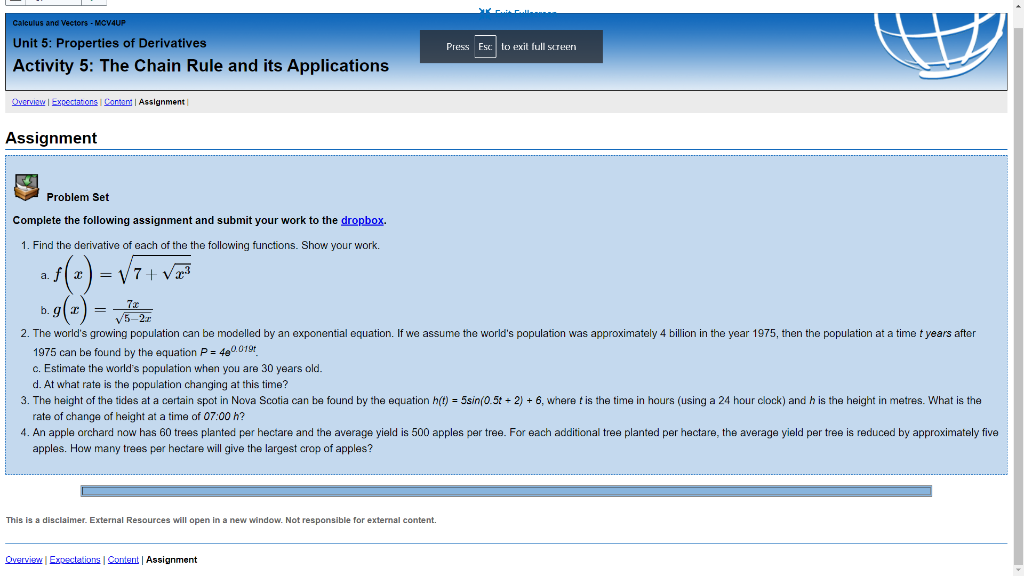The width and height of the screenshot is (1024, 576).
Task: Click the "This is a disclaimer" footer note
Action: 221,520
